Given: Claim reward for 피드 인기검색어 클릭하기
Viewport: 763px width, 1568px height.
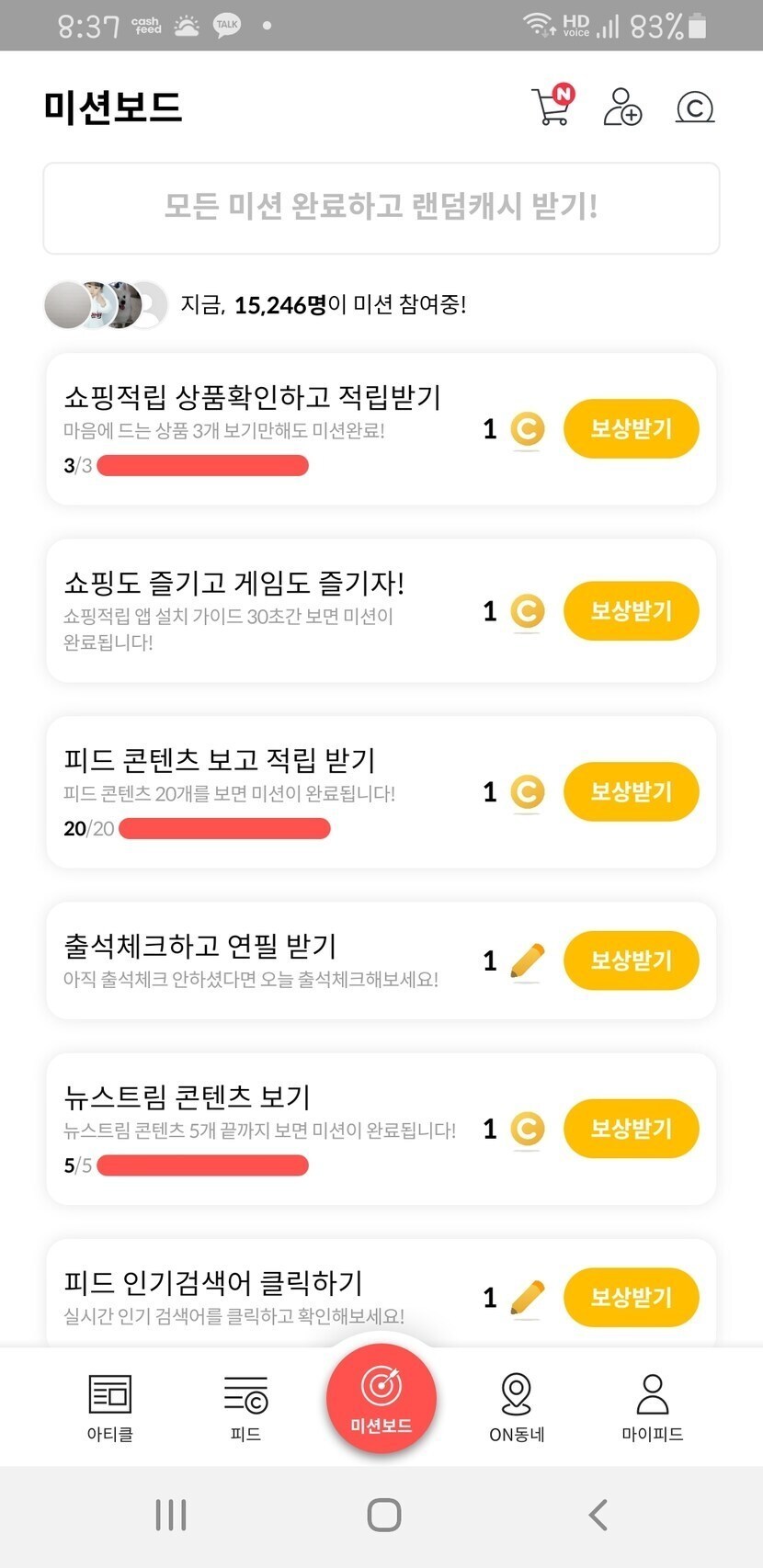Looking at the screenshot, I should point(631,1297).
